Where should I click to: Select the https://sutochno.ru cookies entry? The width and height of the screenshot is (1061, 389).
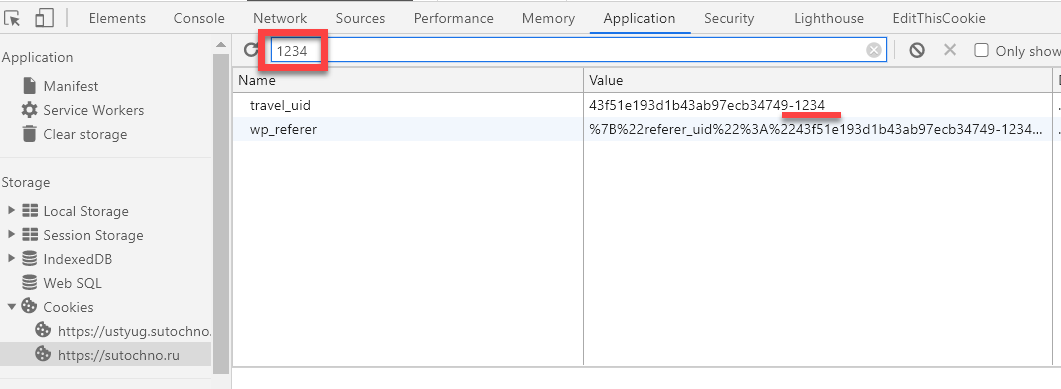[x=118, y=354]
